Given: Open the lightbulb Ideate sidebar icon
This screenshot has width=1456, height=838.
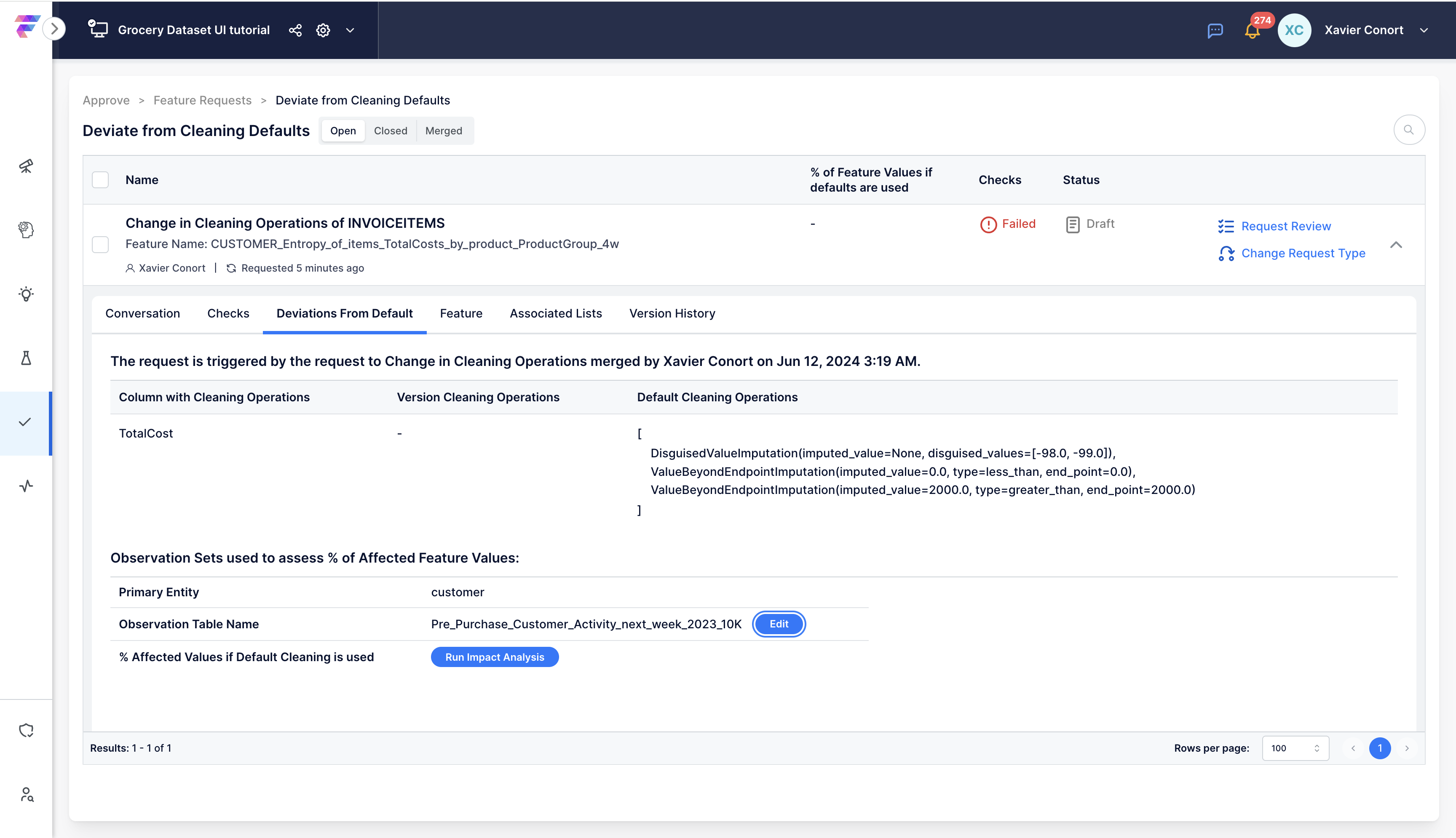Looking at the screenshot, I should tap(26, 294).
